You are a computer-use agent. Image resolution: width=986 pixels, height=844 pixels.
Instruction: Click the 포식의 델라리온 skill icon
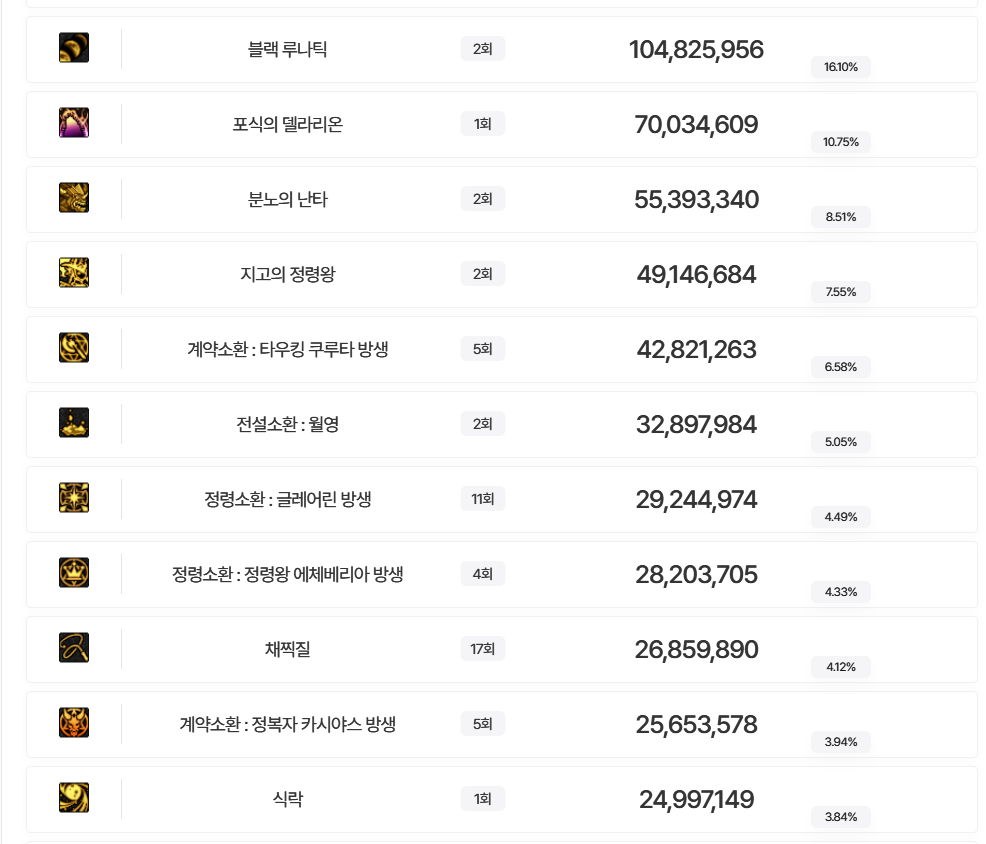pos(74,123)
